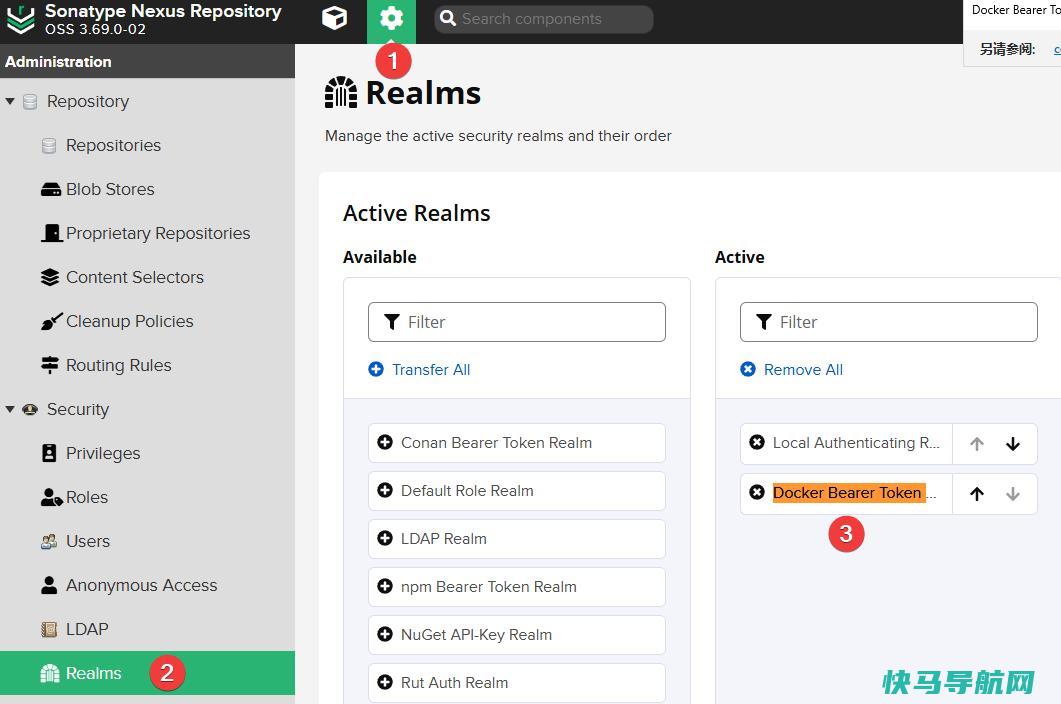Click the search magnifier icon
This screenshot has height=704, width=1061.
[x=448, y=18]
